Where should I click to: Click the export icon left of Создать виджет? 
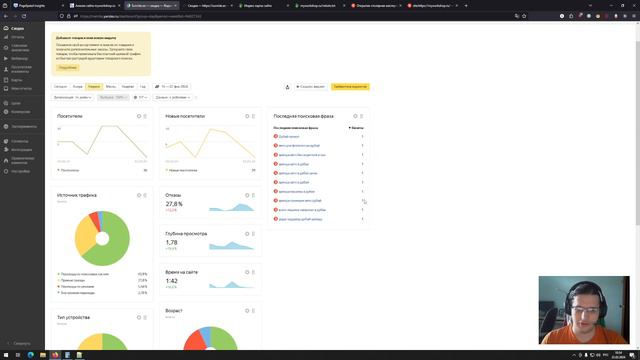(287, 87)
